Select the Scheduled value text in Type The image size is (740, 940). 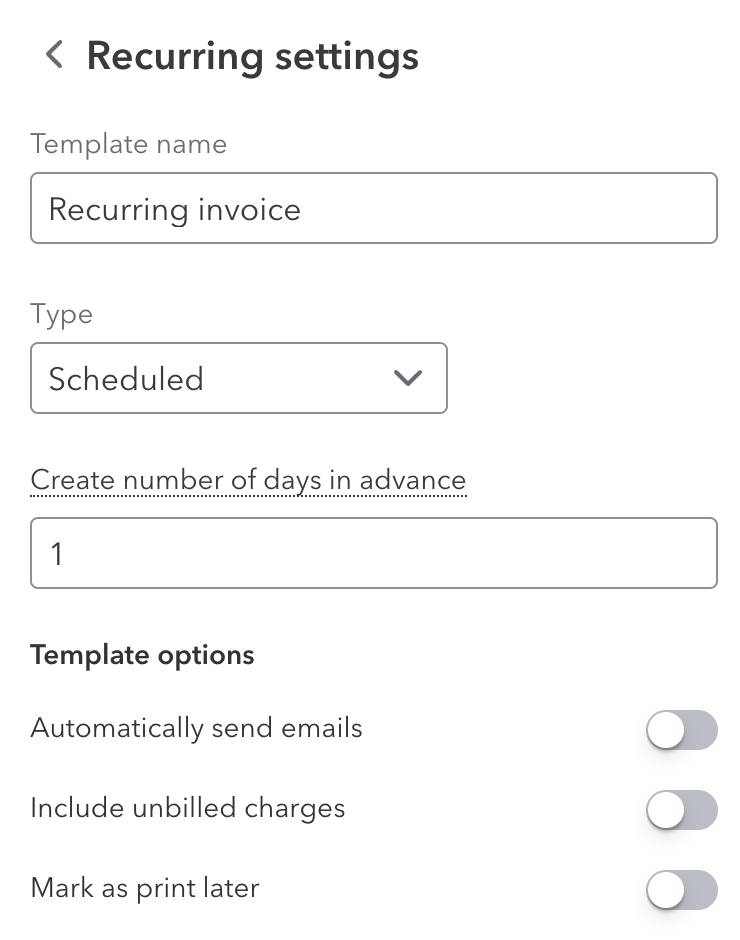126,379
